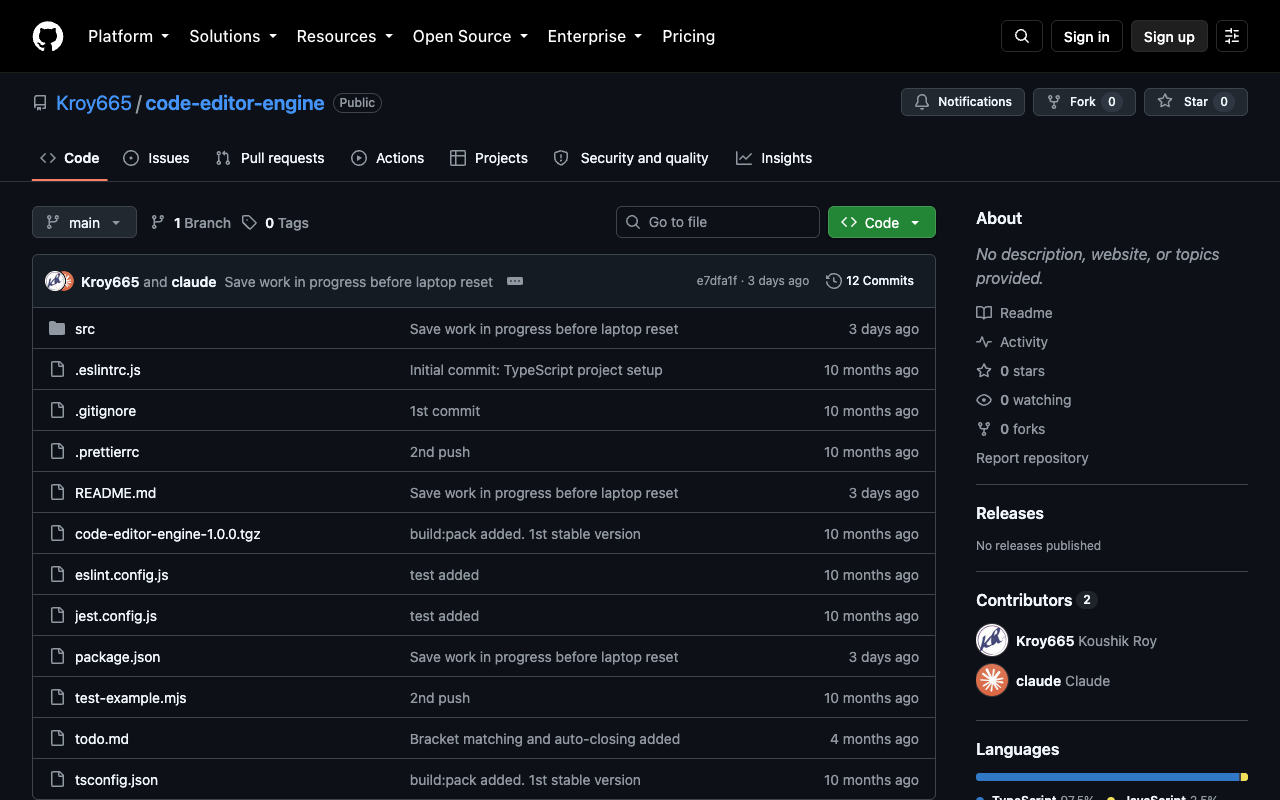Click the file icon for package.json

tap(57, 657)
